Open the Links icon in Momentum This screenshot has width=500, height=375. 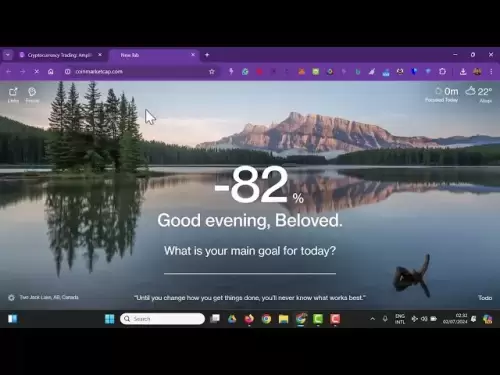[x=13, y=95]
